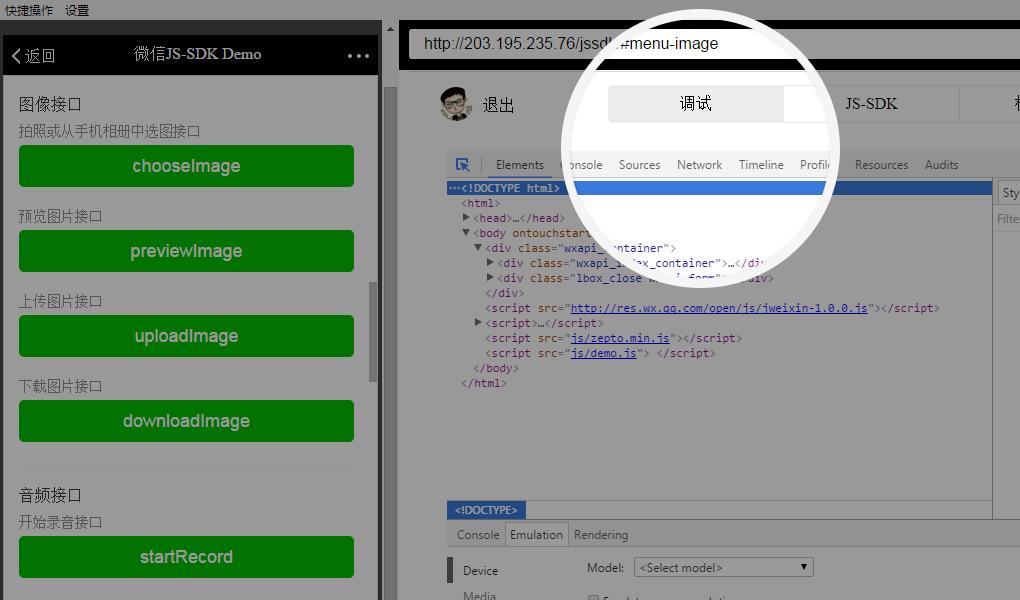Open the js/demo.js link
This screenshot has width=1020, height=600.
(604, 353)
